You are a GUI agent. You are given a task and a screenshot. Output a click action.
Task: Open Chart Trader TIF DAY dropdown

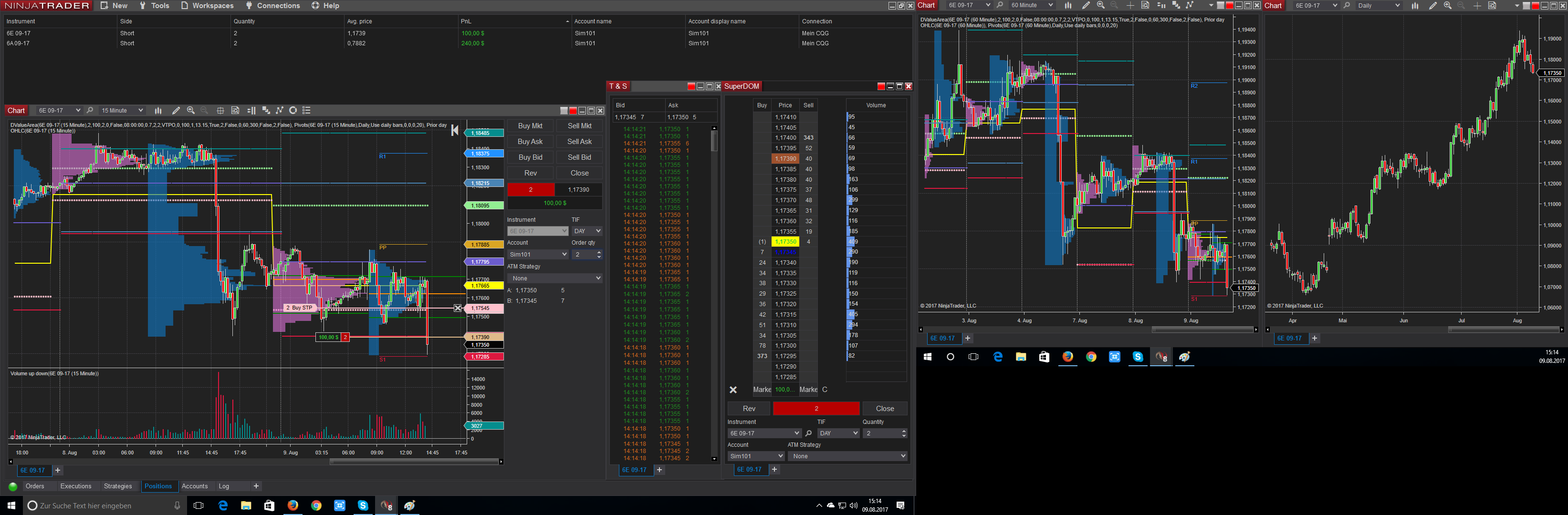(587, 231)
